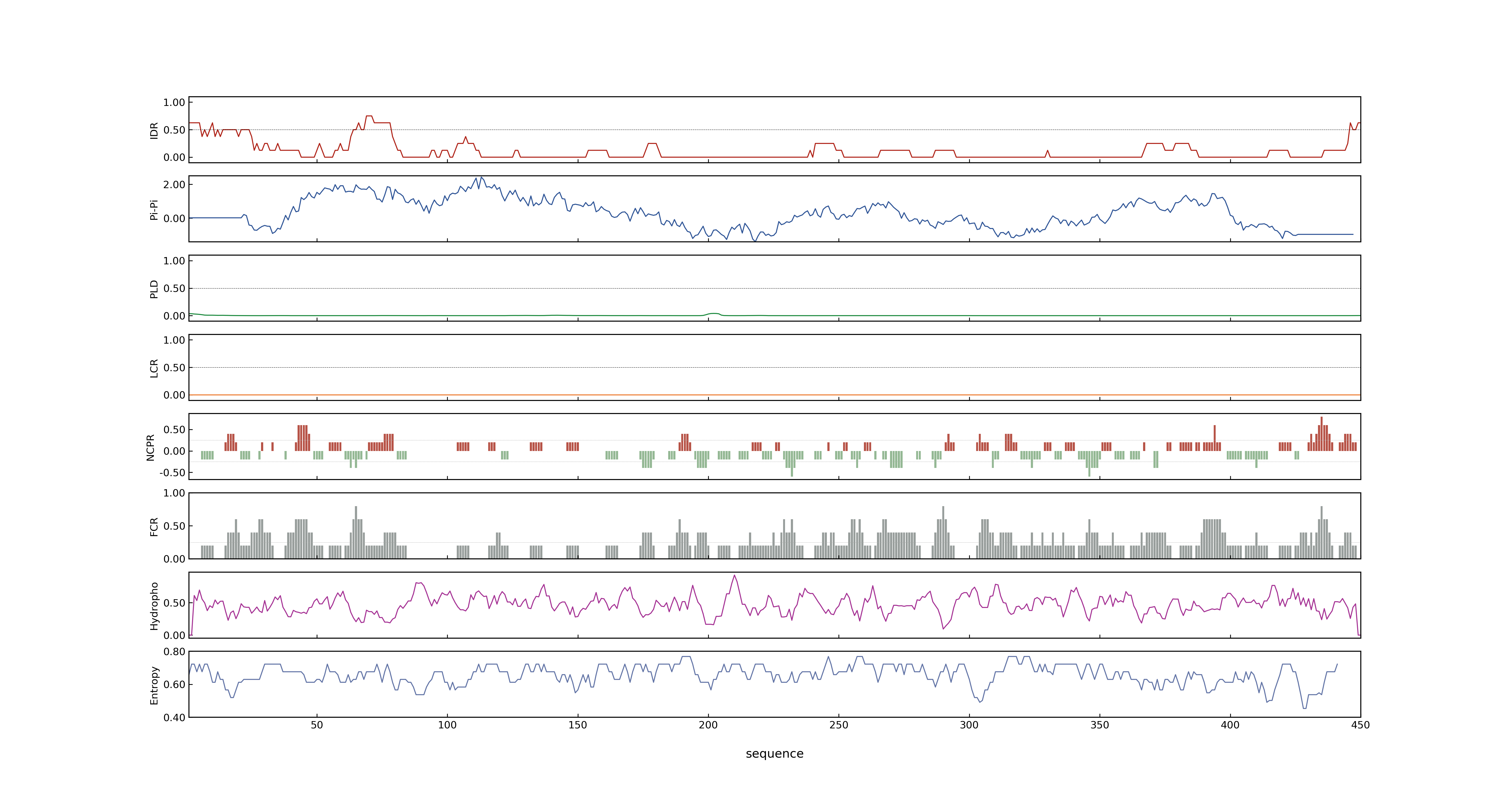Click the 0.50 tick of the FCR panel
This screenshot has width=1512, height=806.
coord(174,526)
